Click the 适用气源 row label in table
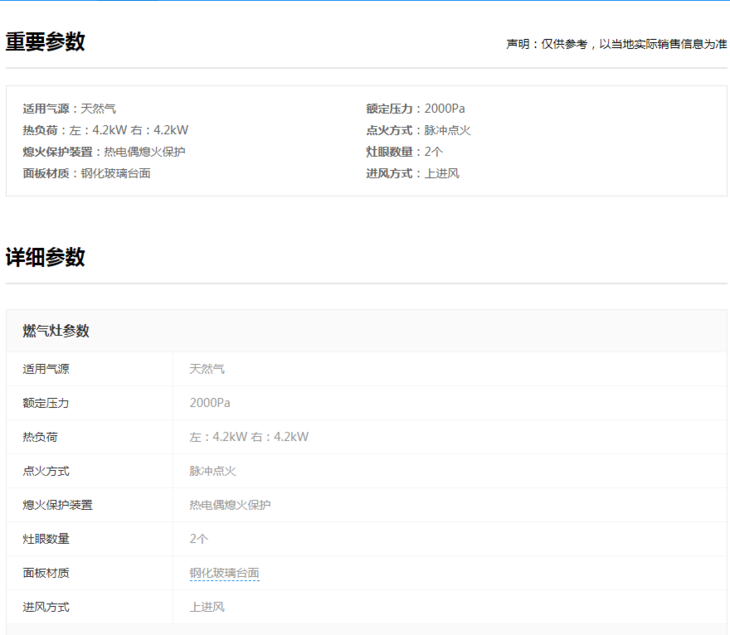This screenshot has height=635, width=730. coord(46,369)
